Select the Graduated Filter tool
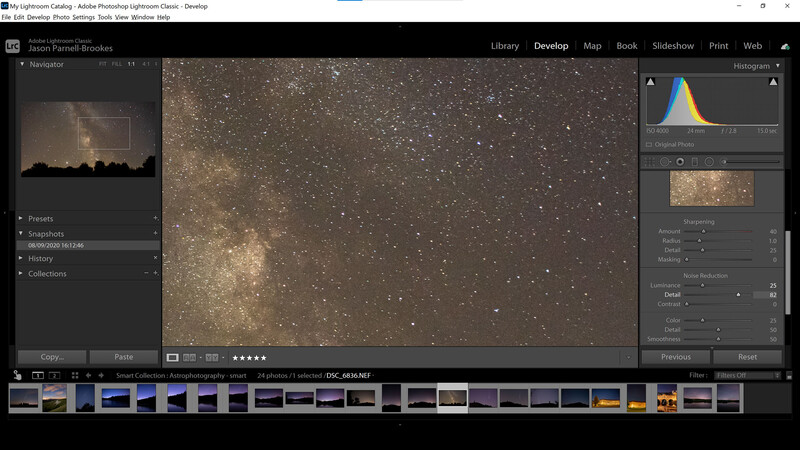This screenshot has height=450, width=800. [694, 162]
